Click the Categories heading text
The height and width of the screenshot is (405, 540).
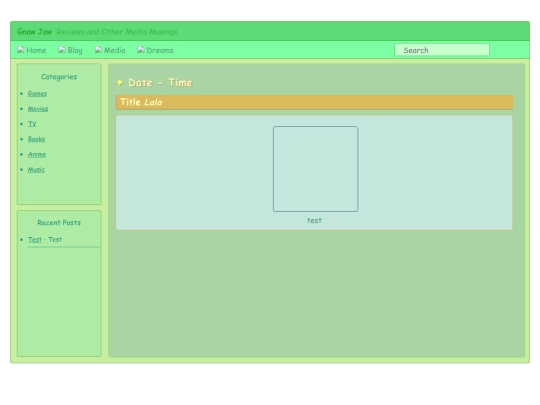[59, 77]
